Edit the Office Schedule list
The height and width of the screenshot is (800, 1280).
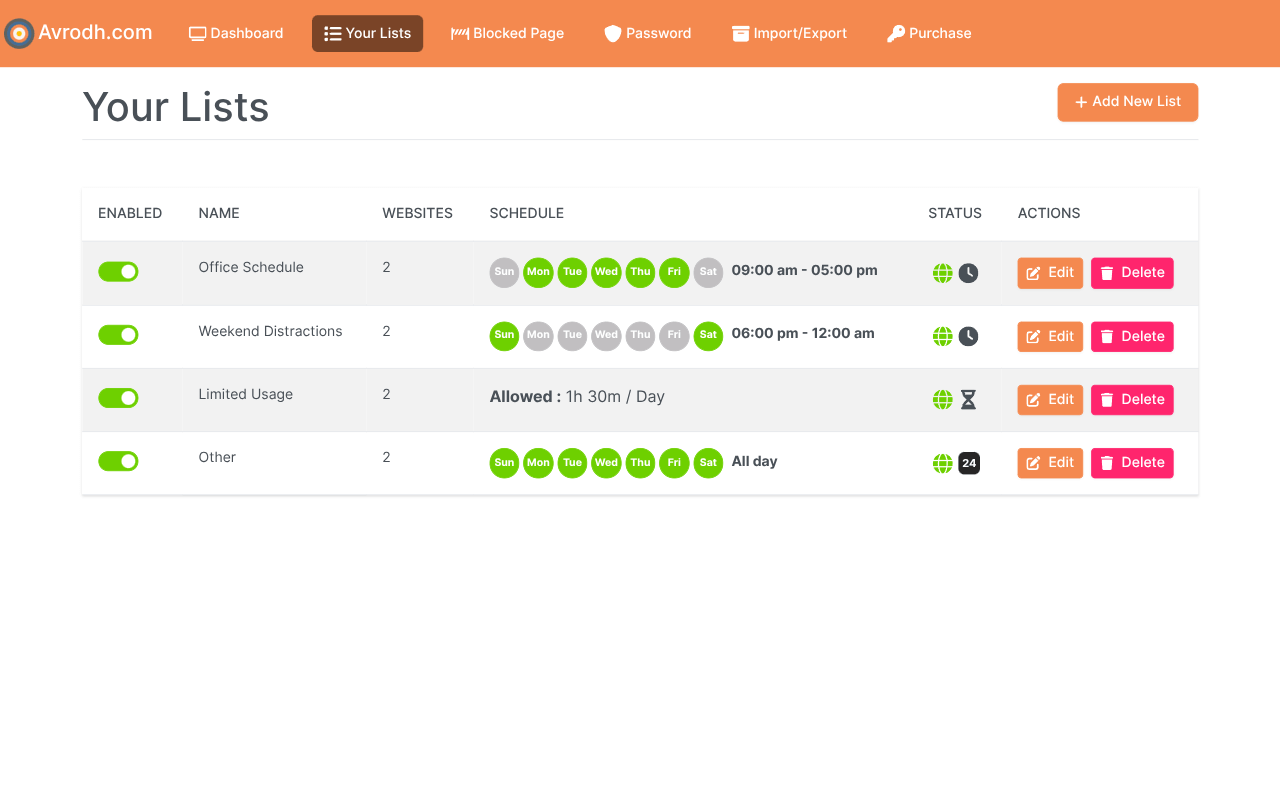[x=1050, y=273]
